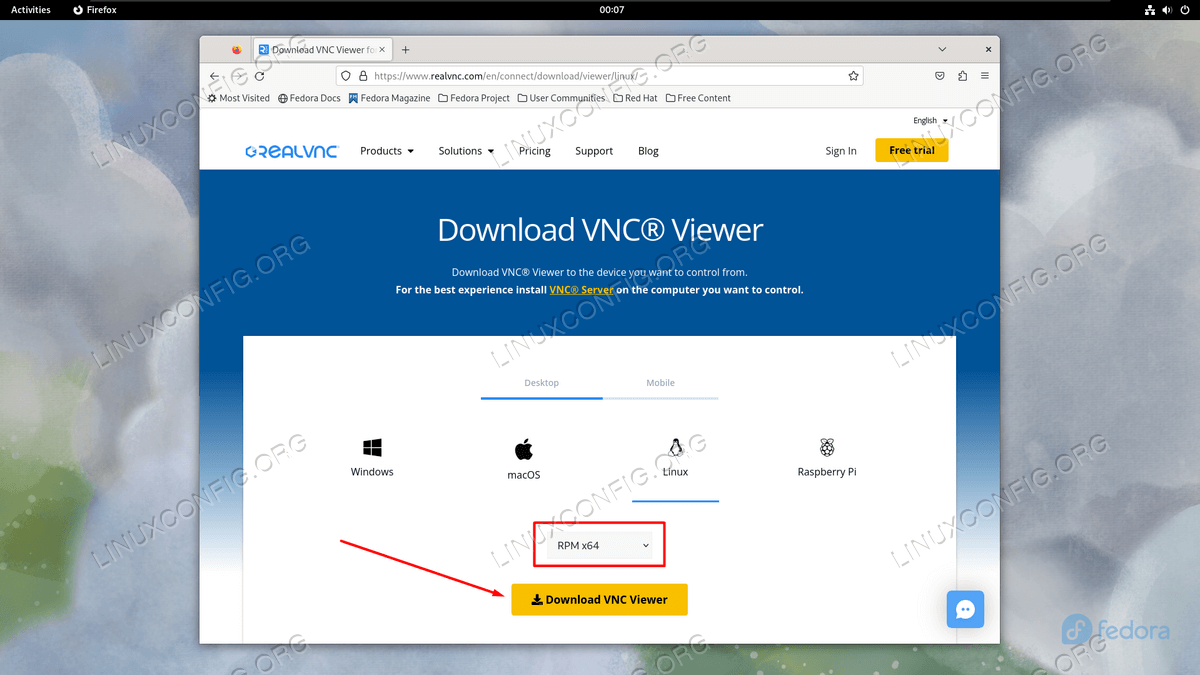
Task: Open system network status icon
Action: (x=1150, y=10)
